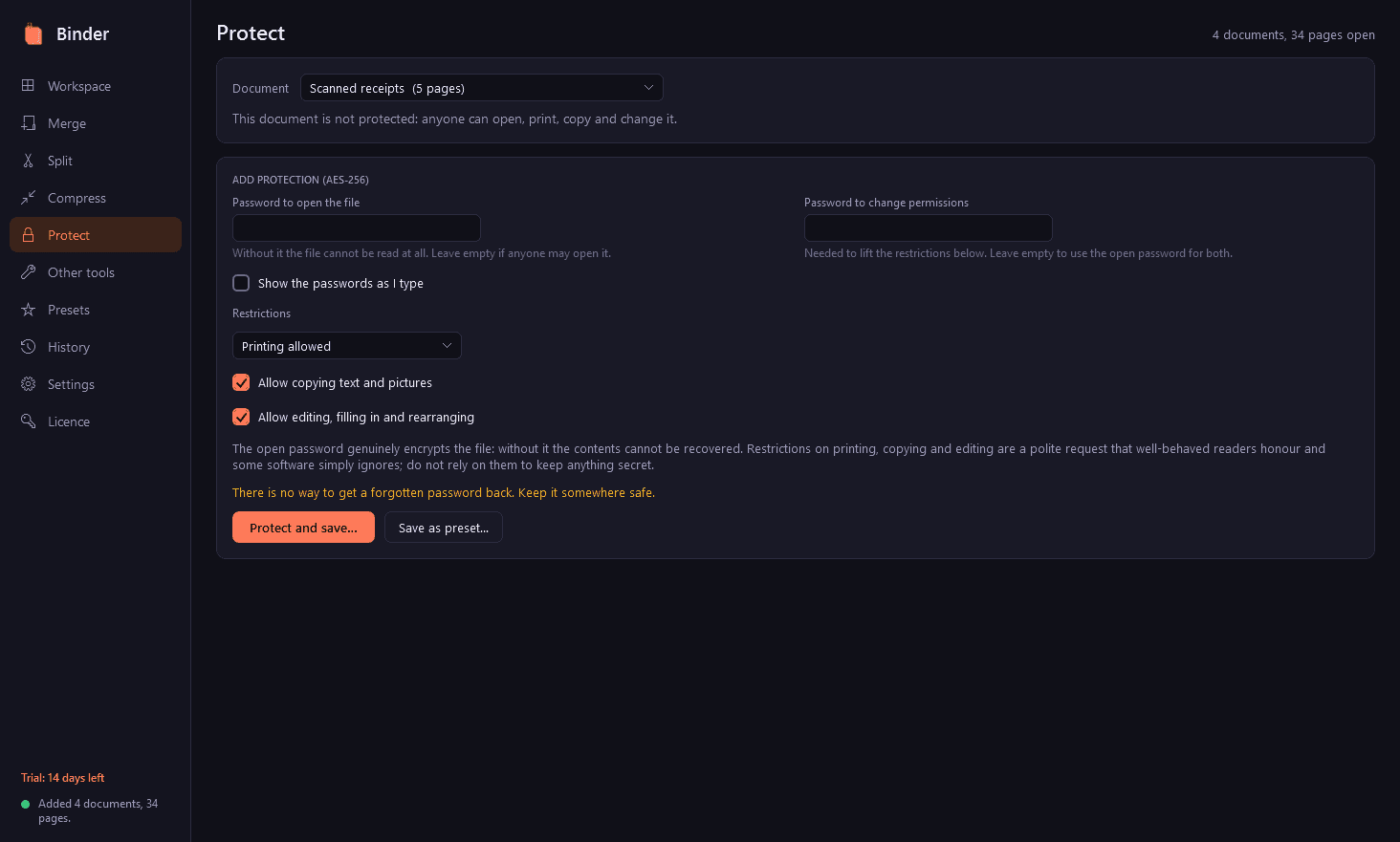Open Other tools via wrench icon
Image resolution: width=1400 pixels, height=842 pixels.
click(x=29, y=272)
